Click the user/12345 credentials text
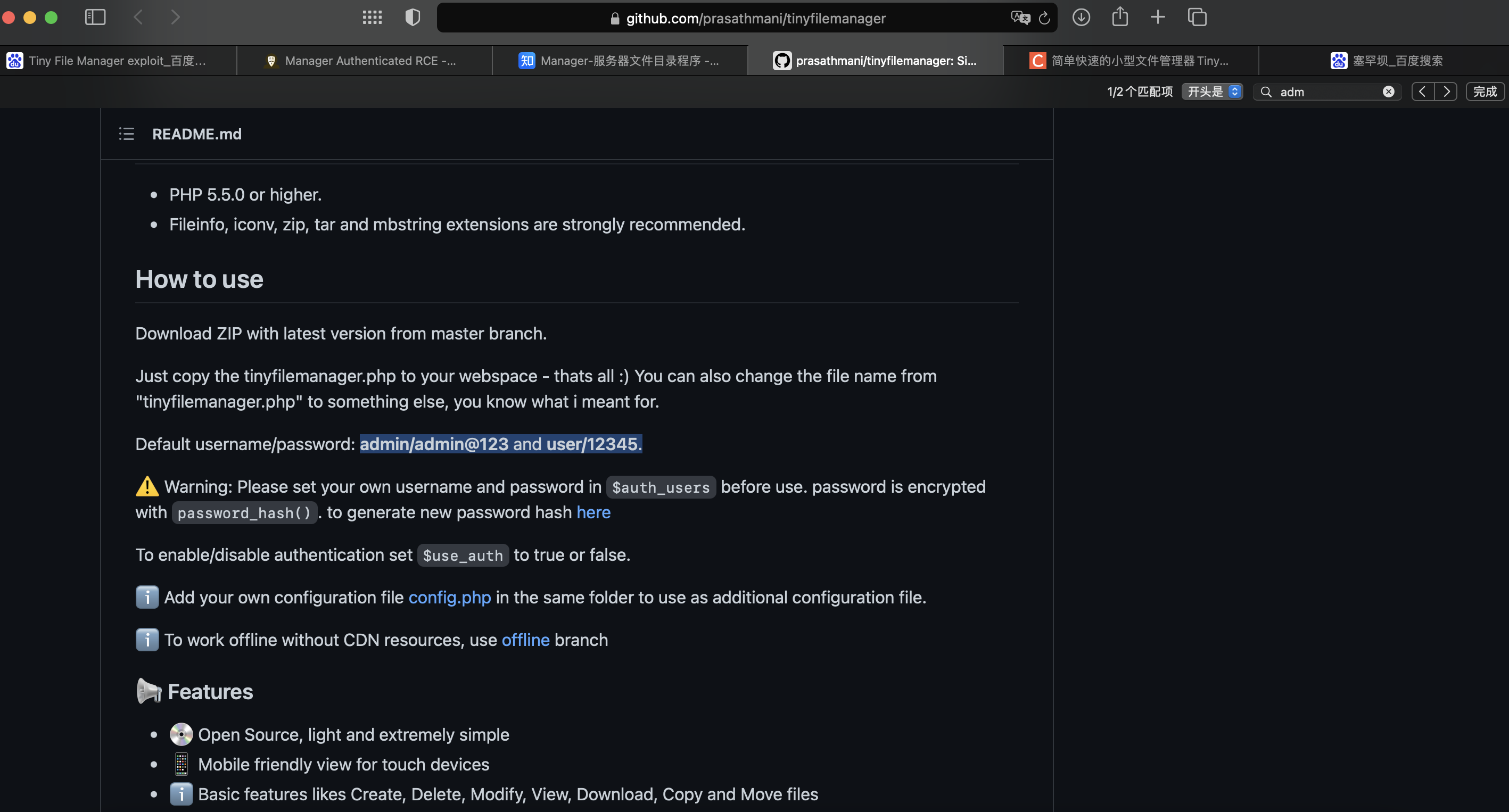This screenshot has height=812, width=1509. coord(593,444)
